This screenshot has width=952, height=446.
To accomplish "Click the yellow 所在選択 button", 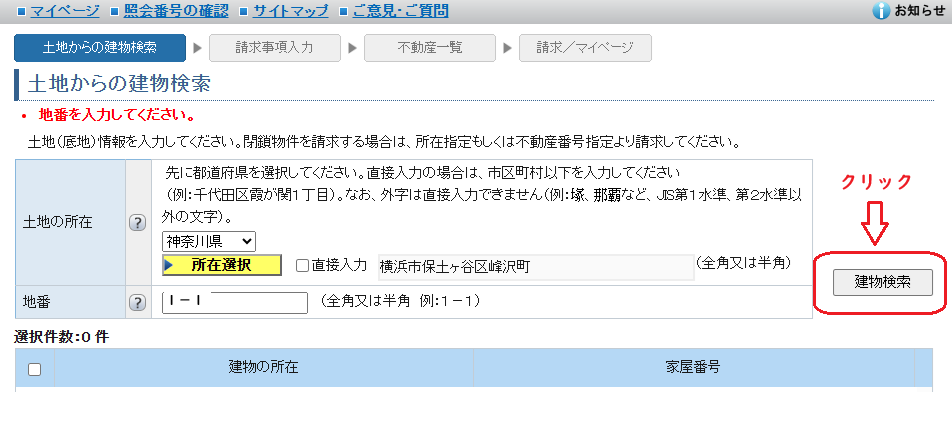I will pos(221,266).
